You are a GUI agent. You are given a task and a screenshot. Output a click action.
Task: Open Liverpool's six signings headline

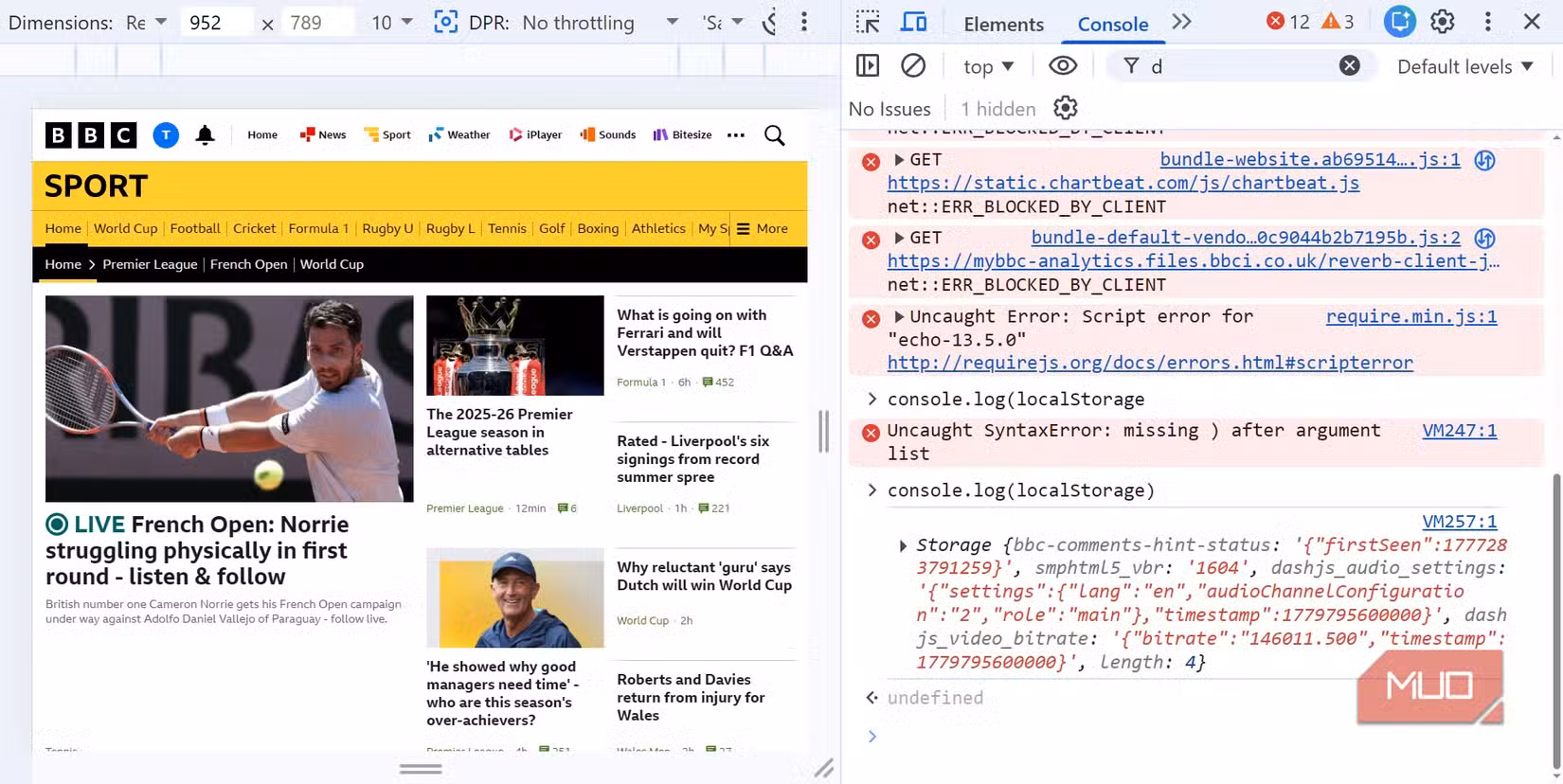pos(693,459)
